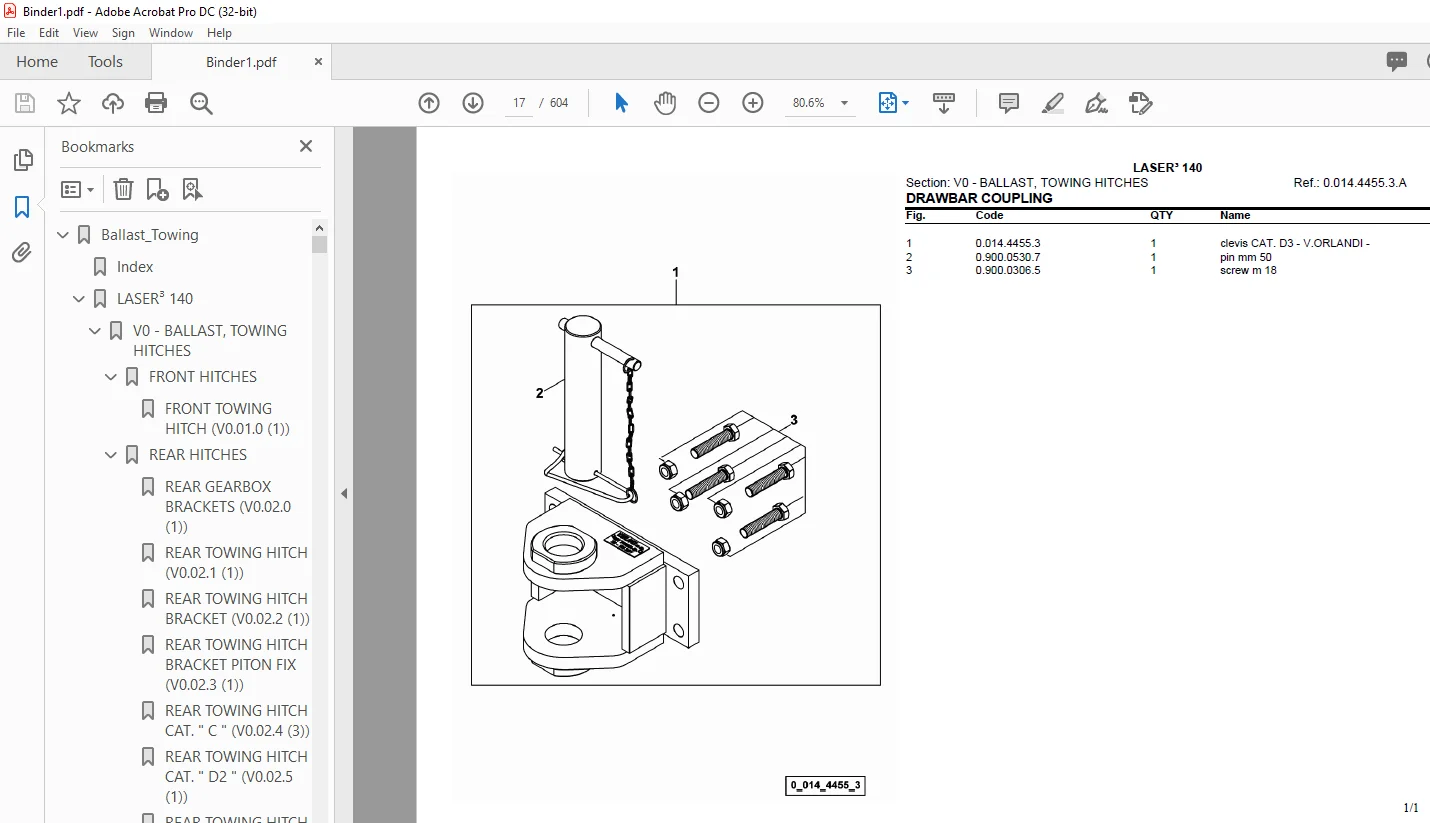Open the File menu
The width and height of the screenshot is (1430, 823).
click(16, 33)
